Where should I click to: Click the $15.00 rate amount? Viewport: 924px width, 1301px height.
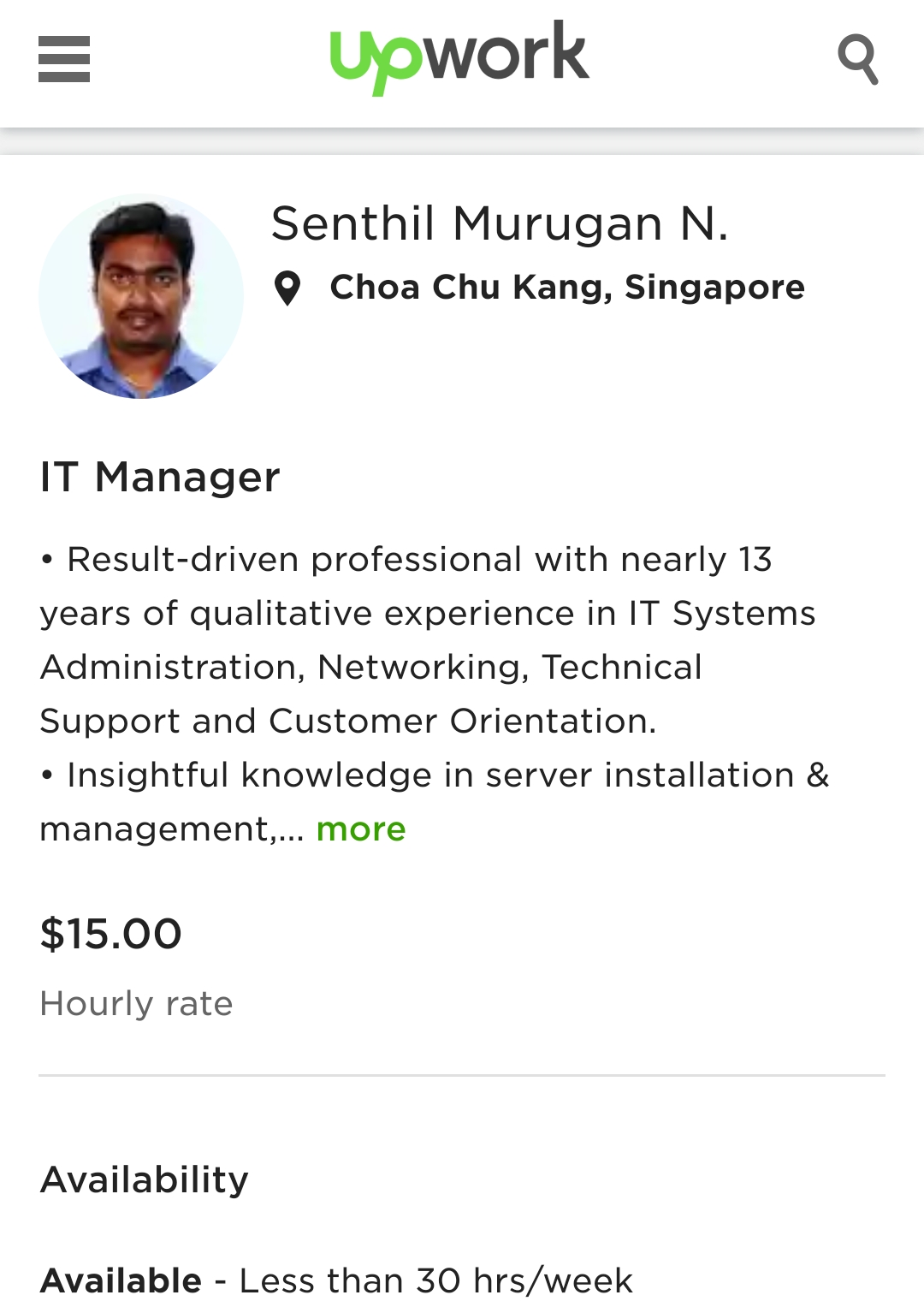(111, 934)
